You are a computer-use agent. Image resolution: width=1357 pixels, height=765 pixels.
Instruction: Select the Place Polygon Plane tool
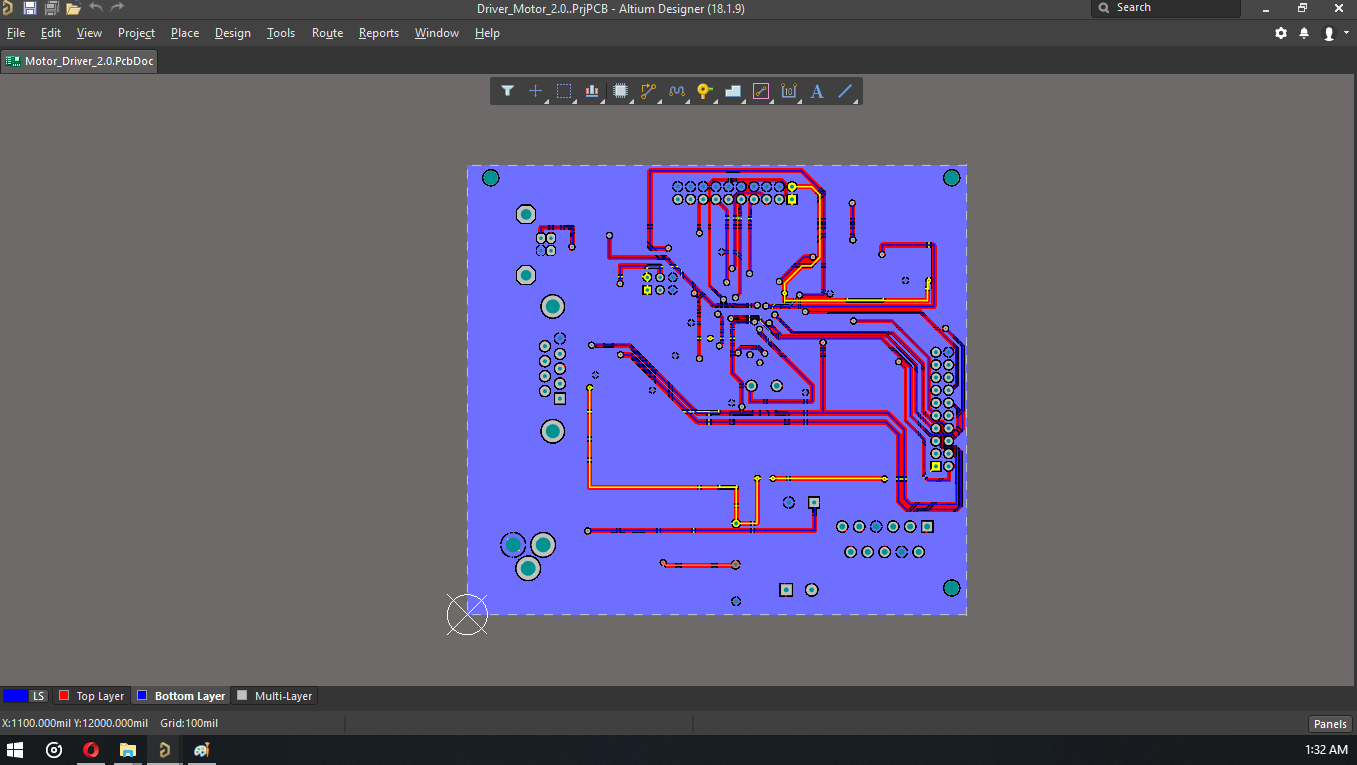click(x=733, y=91)
